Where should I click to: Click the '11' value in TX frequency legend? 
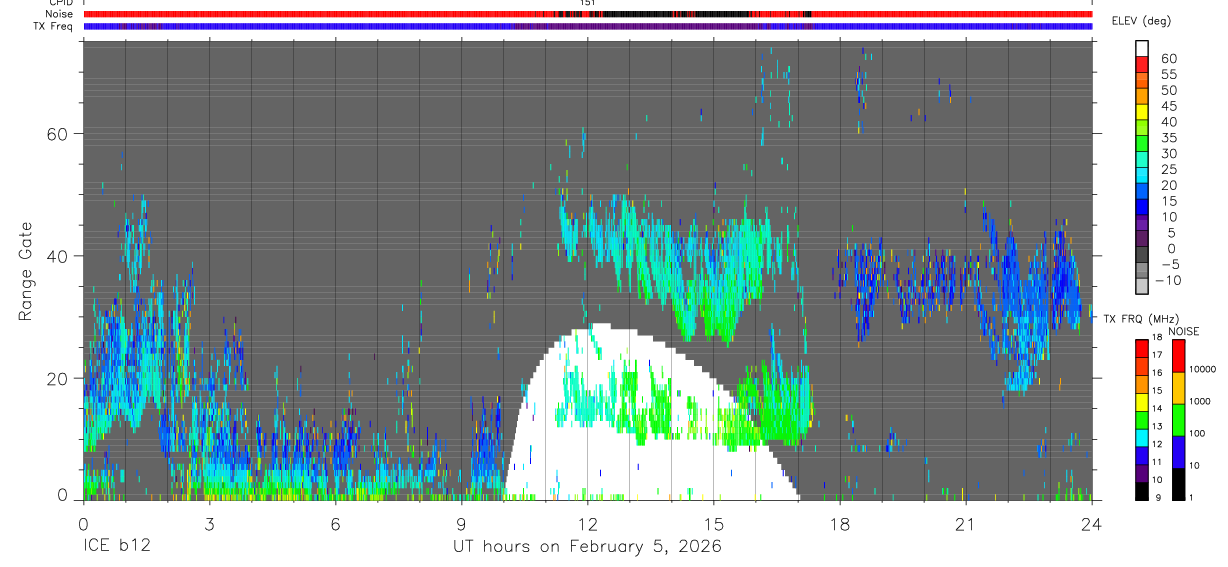[1157, 462]
